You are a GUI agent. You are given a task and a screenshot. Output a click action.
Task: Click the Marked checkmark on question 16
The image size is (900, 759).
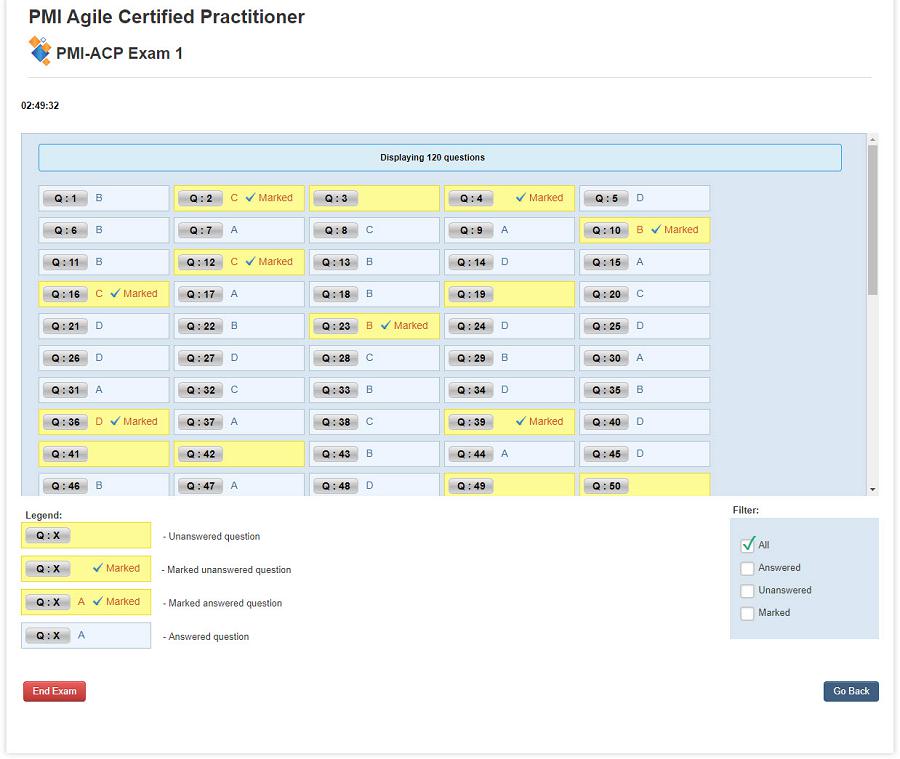pos(115,294)
